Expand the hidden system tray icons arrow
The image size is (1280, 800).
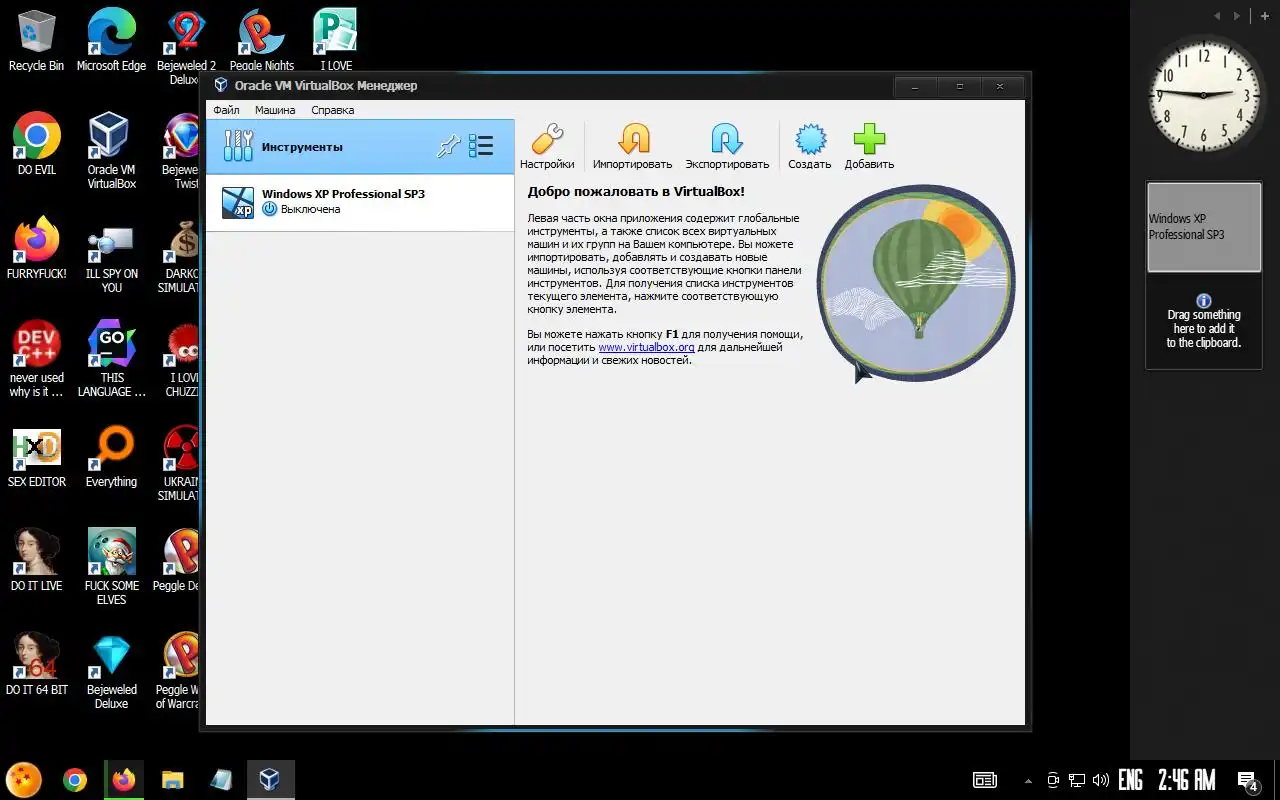tap(1029, 781)
